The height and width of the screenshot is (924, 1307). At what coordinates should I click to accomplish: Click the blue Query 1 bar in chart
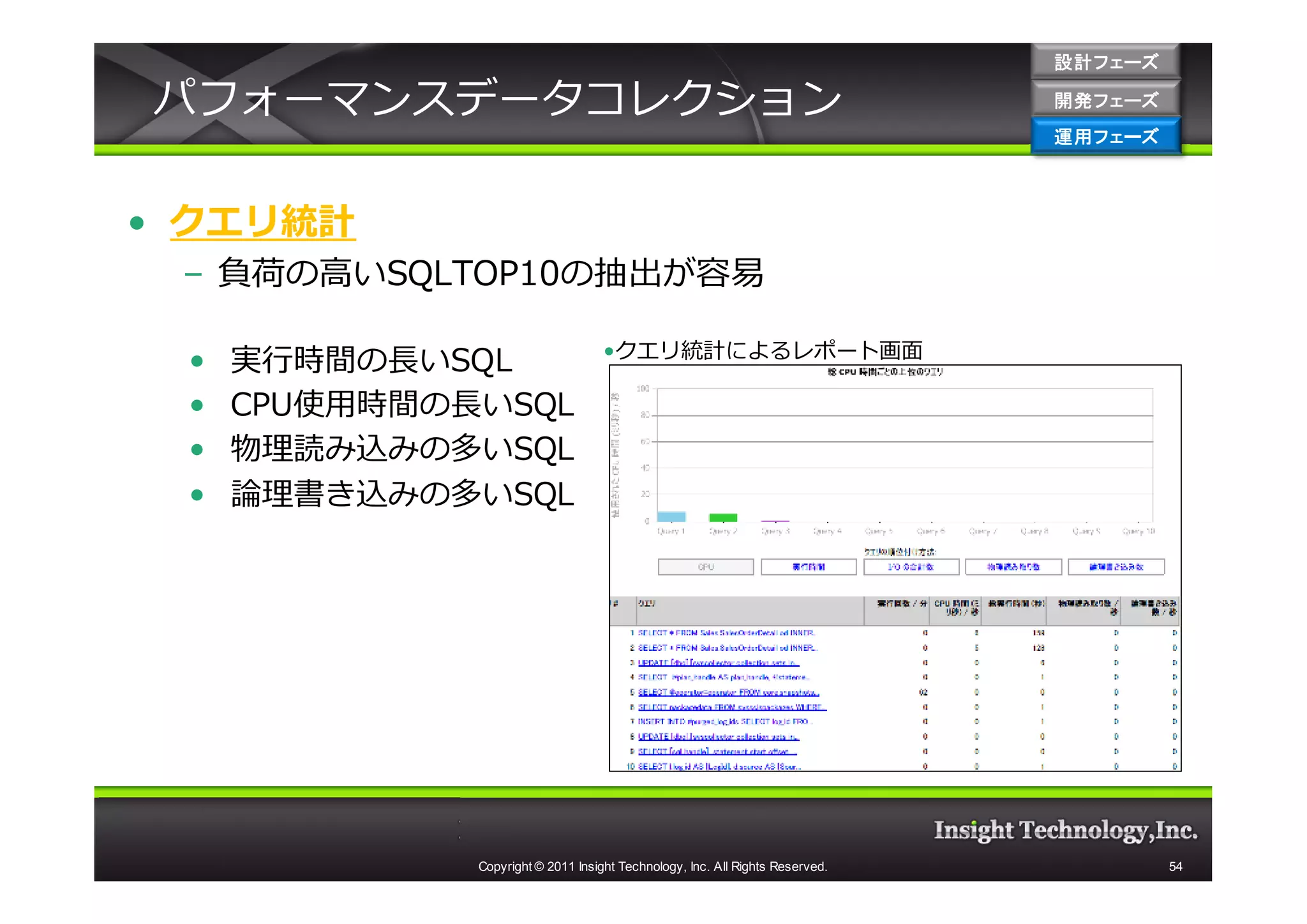coord(671,516)
